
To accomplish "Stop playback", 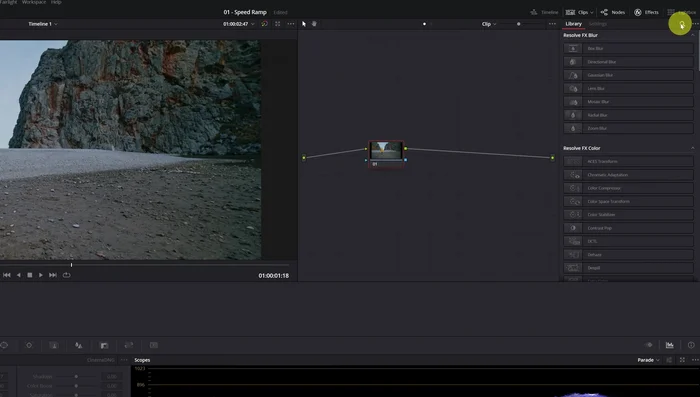I will tap(30, 275).
